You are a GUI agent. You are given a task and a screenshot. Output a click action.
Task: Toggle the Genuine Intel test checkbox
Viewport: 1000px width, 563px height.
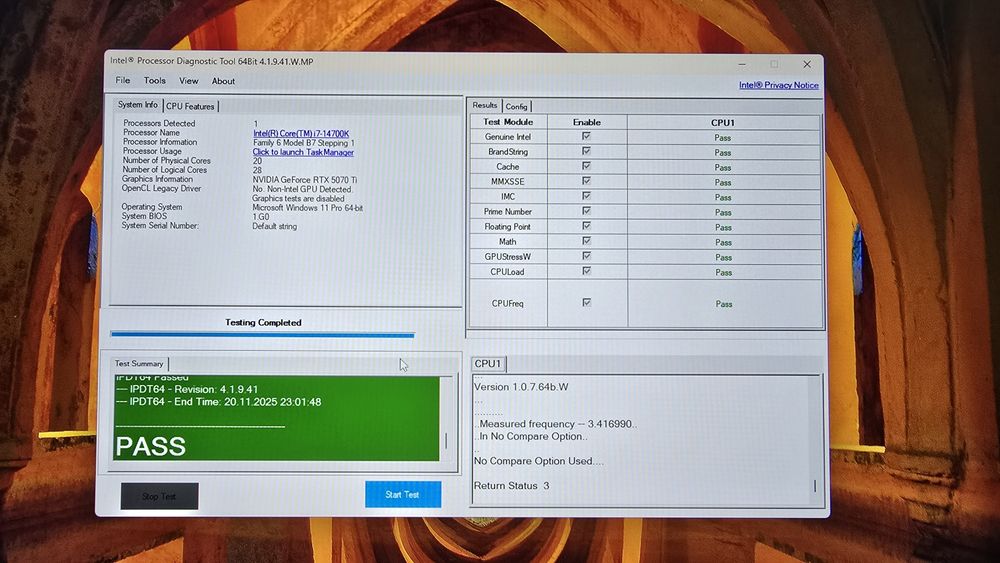pos(586,136)
